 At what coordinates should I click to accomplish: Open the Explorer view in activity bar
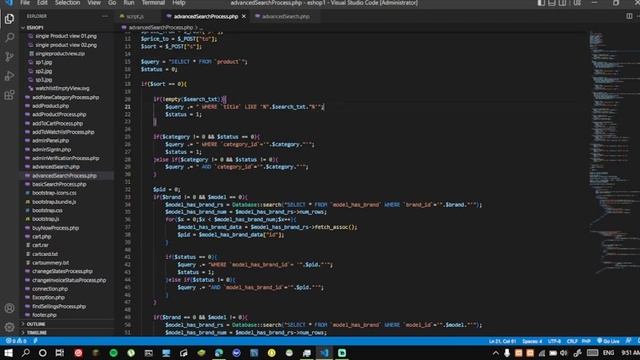tap(9, 19)
